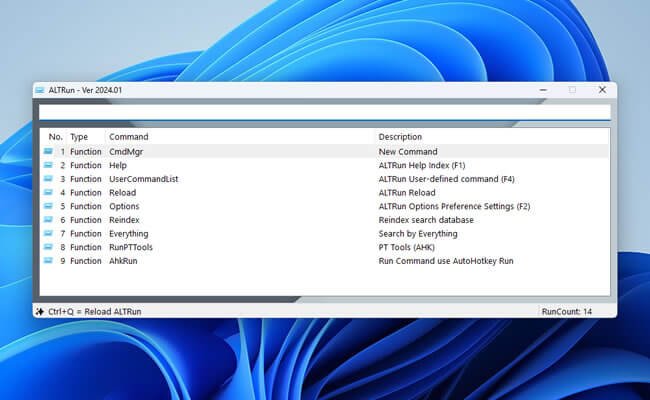Click the 'RunCount: 14' status entry
Image resolution: width=650 pixels, height=400 pixels.
click(567, 312)
